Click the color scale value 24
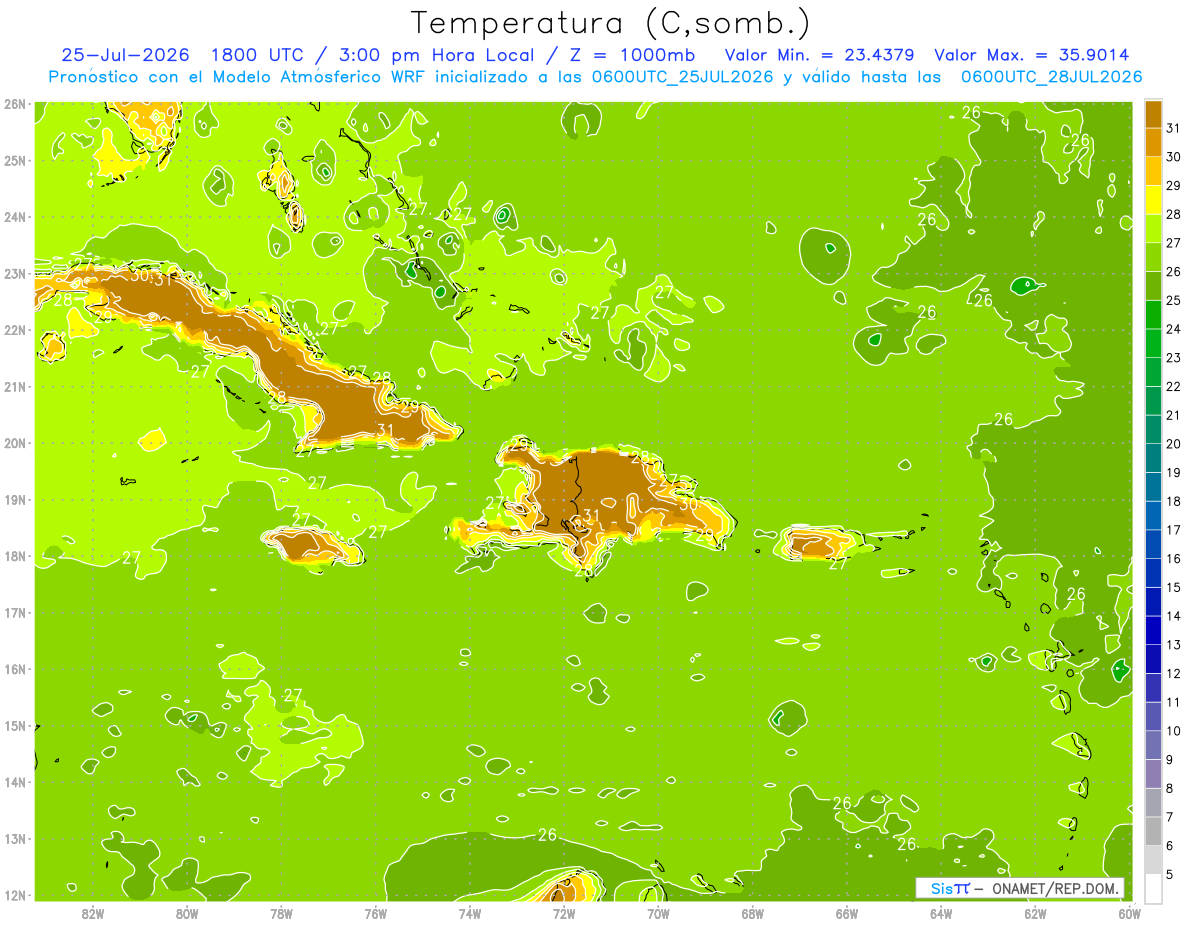 coord(1173,329)
